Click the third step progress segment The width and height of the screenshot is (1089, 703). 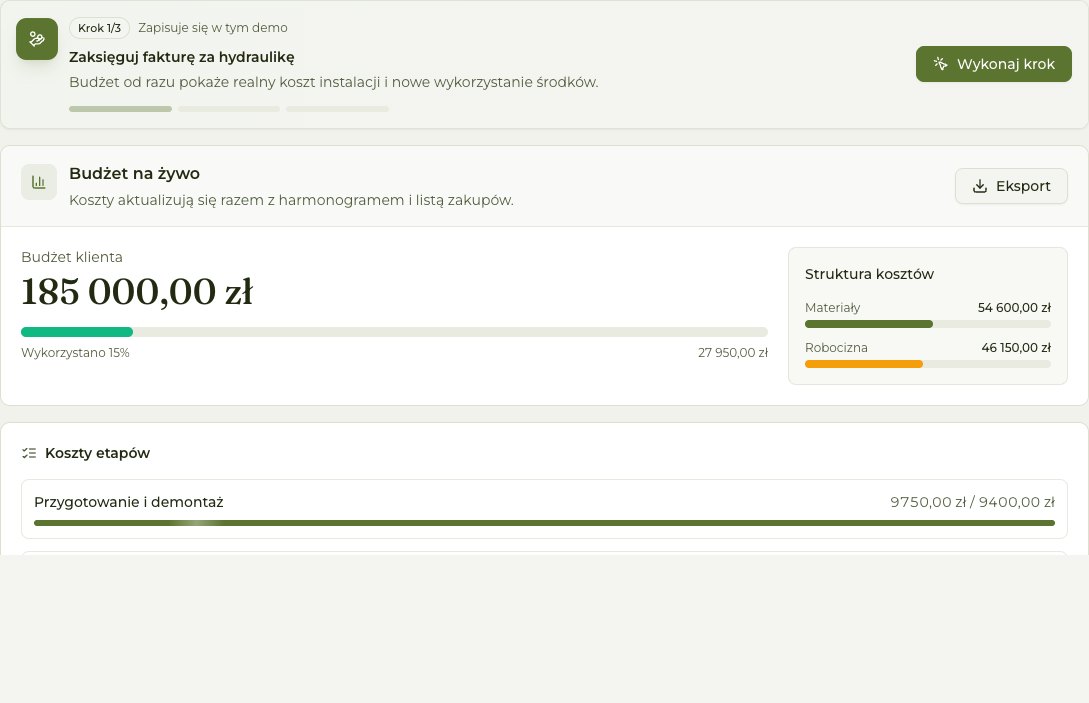338,109
